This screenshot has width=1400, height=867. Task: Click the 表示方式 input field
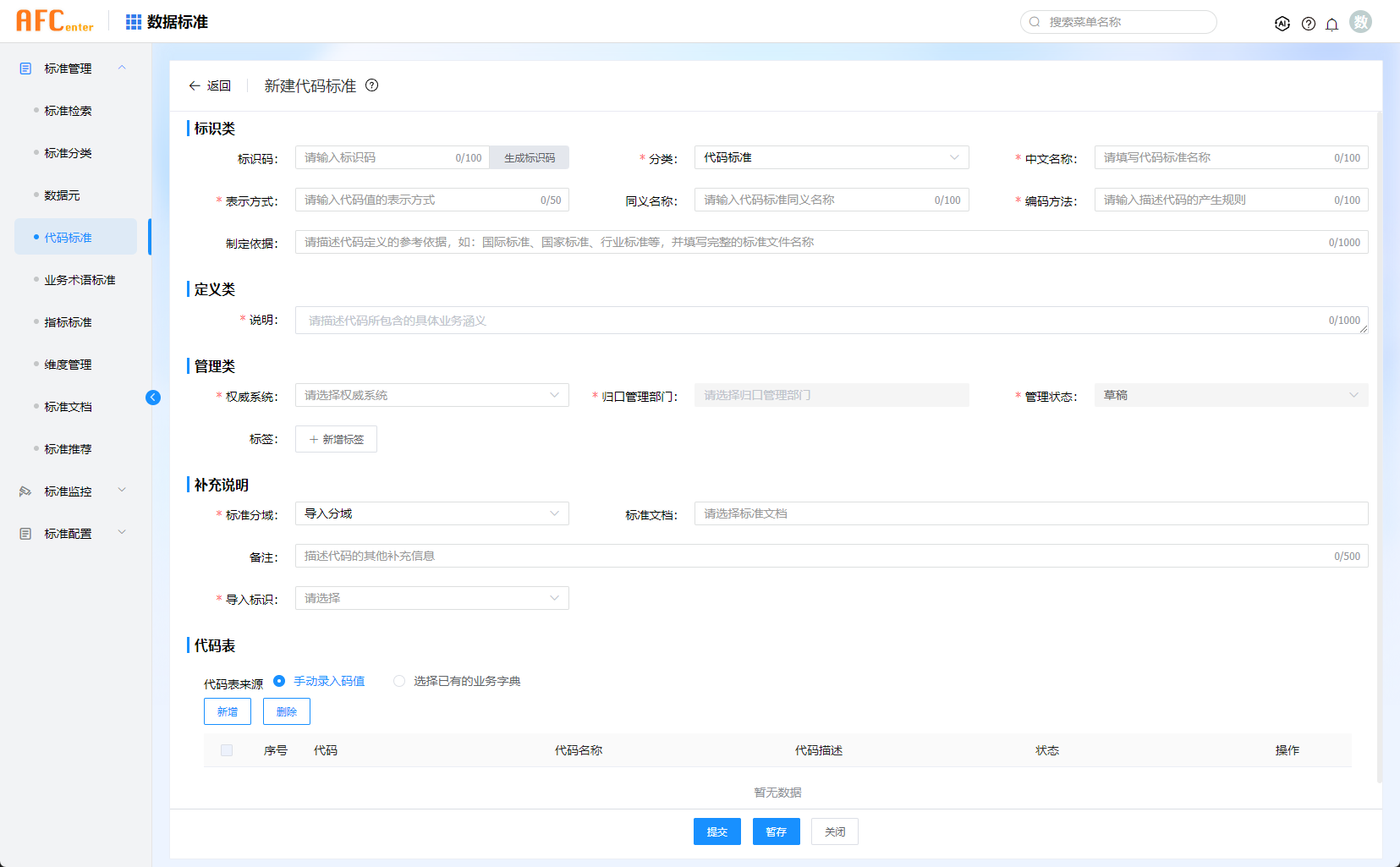(x=432, y=200)
